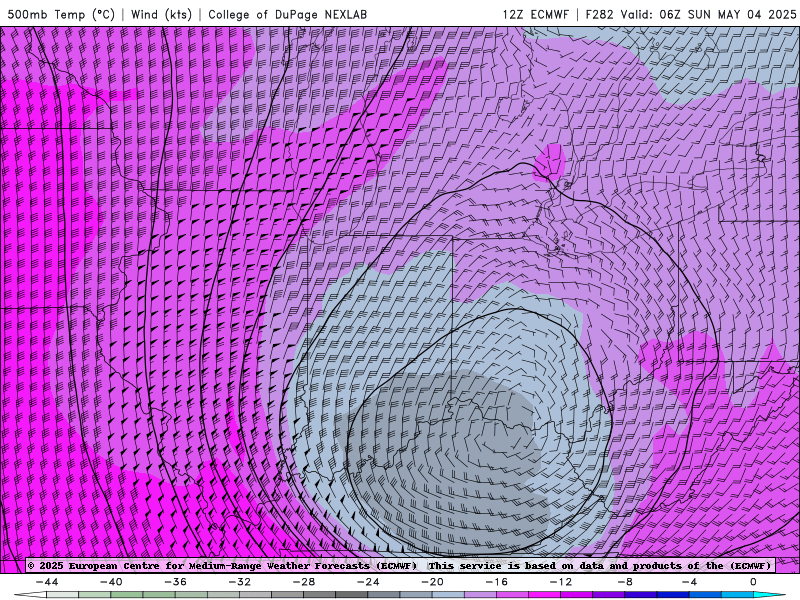Click the "500mb Temp (°C)" title text
800x600 pixels.
click(61, 14)
